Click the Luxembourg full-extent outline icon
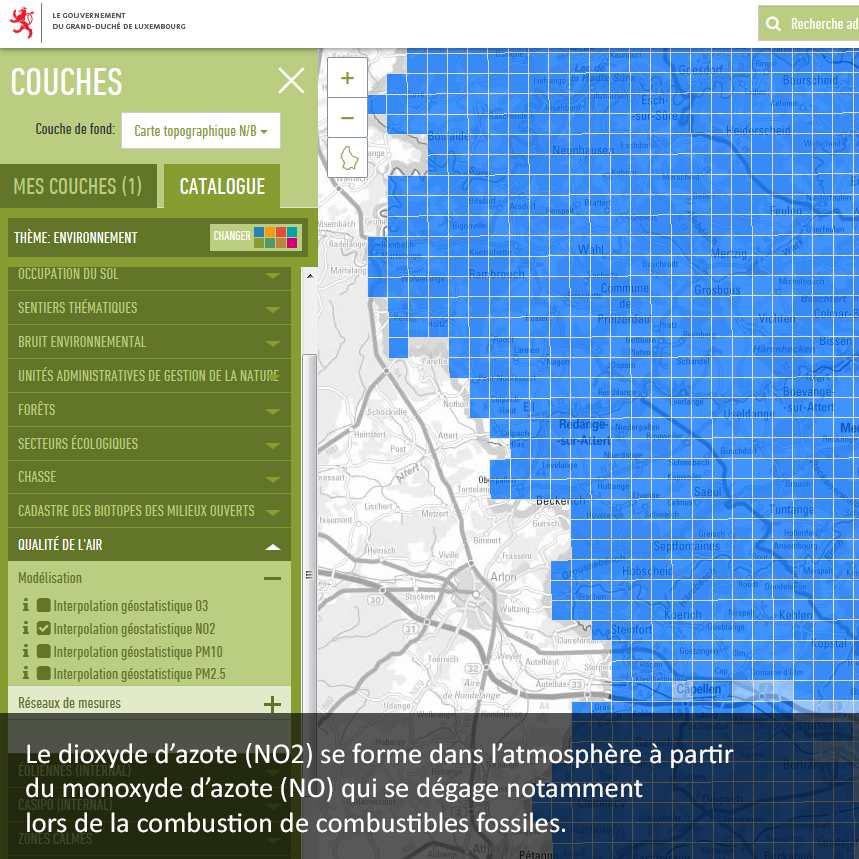The width and height of the screenshot is (859, 859). [x=347, y=158]
